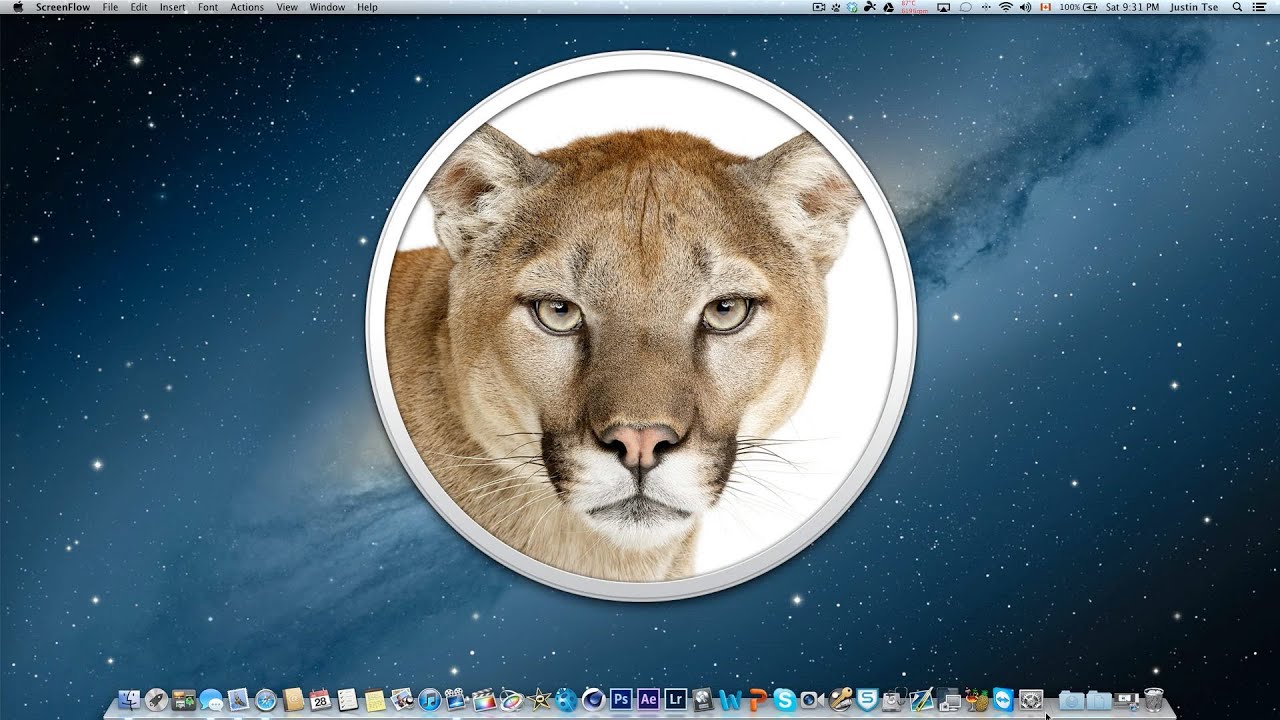
Task: Open the Insert menu
Action: (x=172, y=7)
